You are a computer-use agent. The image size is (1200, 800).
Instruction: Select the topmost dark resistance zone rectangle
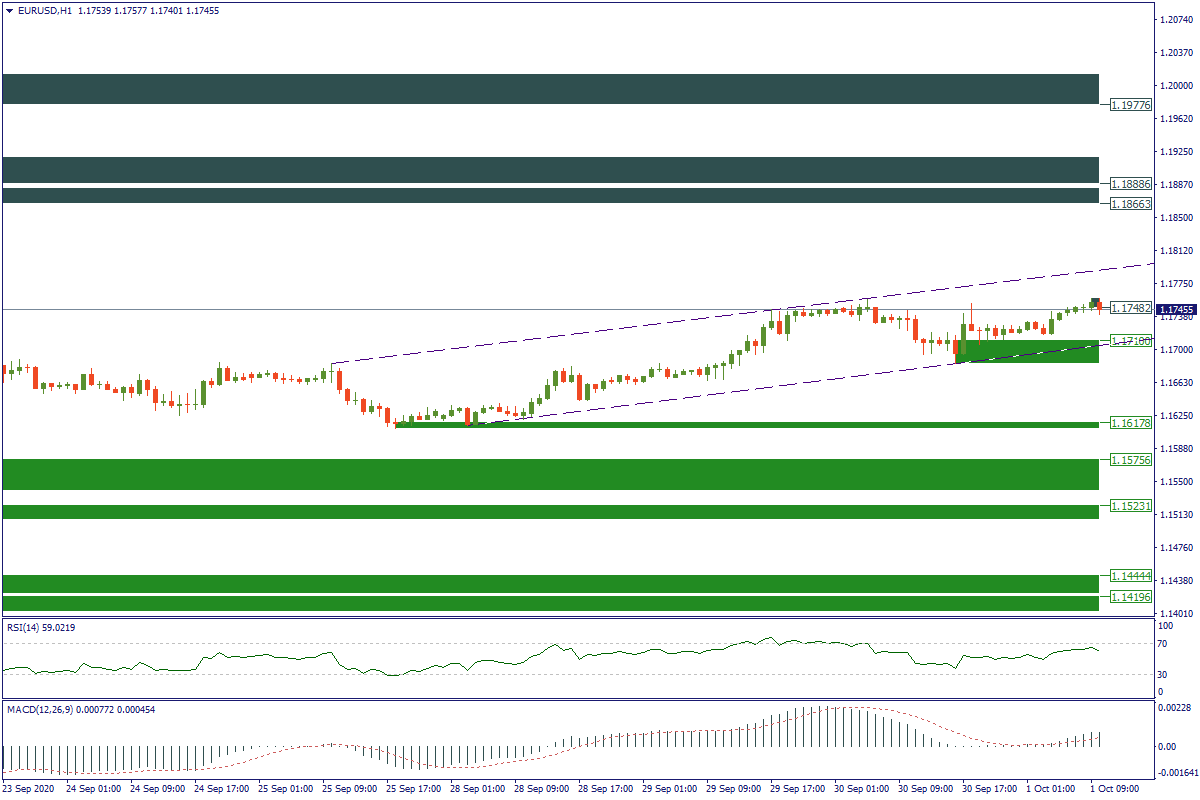pyautogui.click(x=550, y=88)
